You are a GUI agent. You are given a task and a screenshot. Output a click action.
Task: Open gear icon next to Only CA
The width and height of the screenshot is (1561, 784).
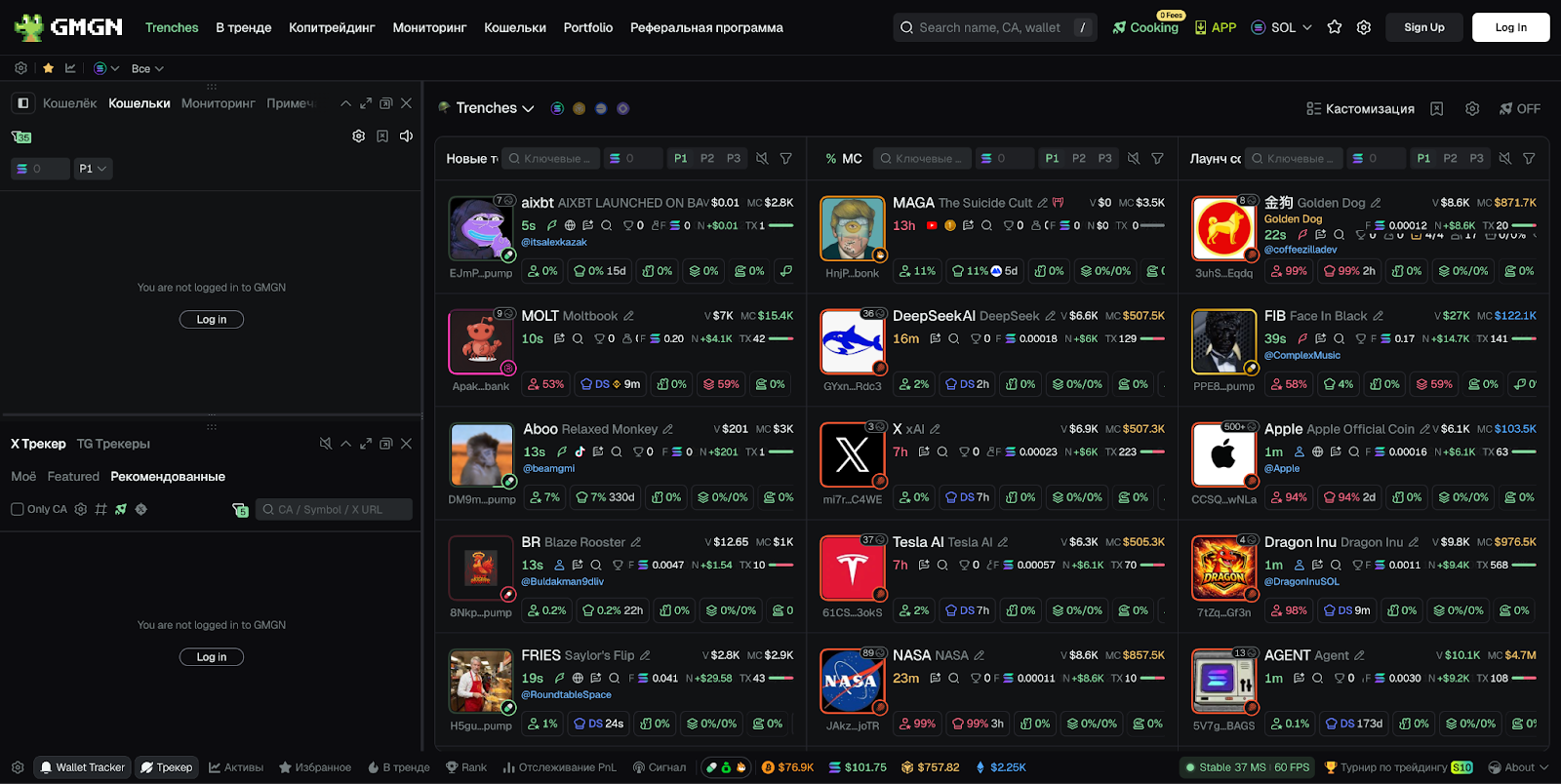coord(81,509)
